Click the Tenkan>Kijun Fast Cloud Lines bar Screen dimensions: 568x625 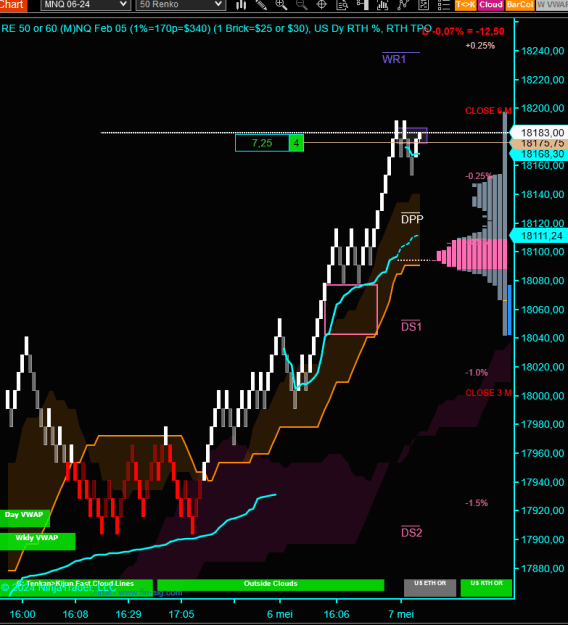pyautogui.click(x=76, y=587)
